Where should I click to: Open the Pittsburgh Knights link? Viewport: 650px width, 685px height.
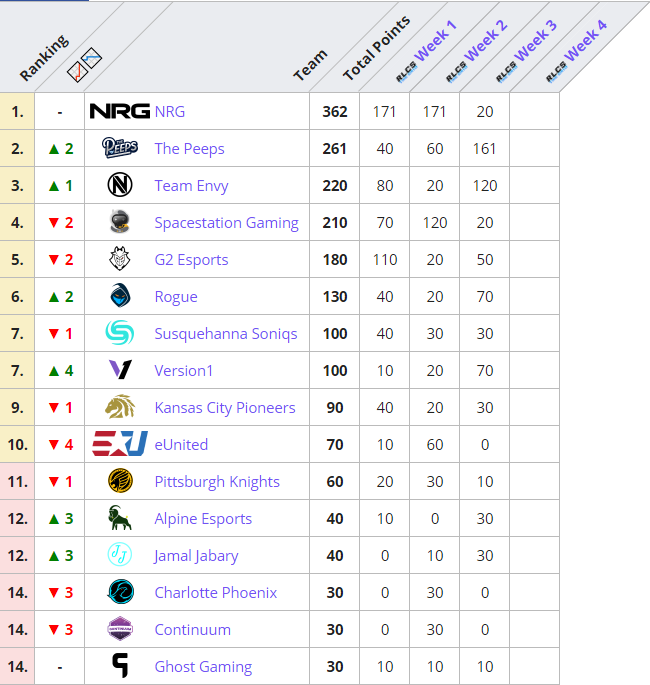pos(217,481)
